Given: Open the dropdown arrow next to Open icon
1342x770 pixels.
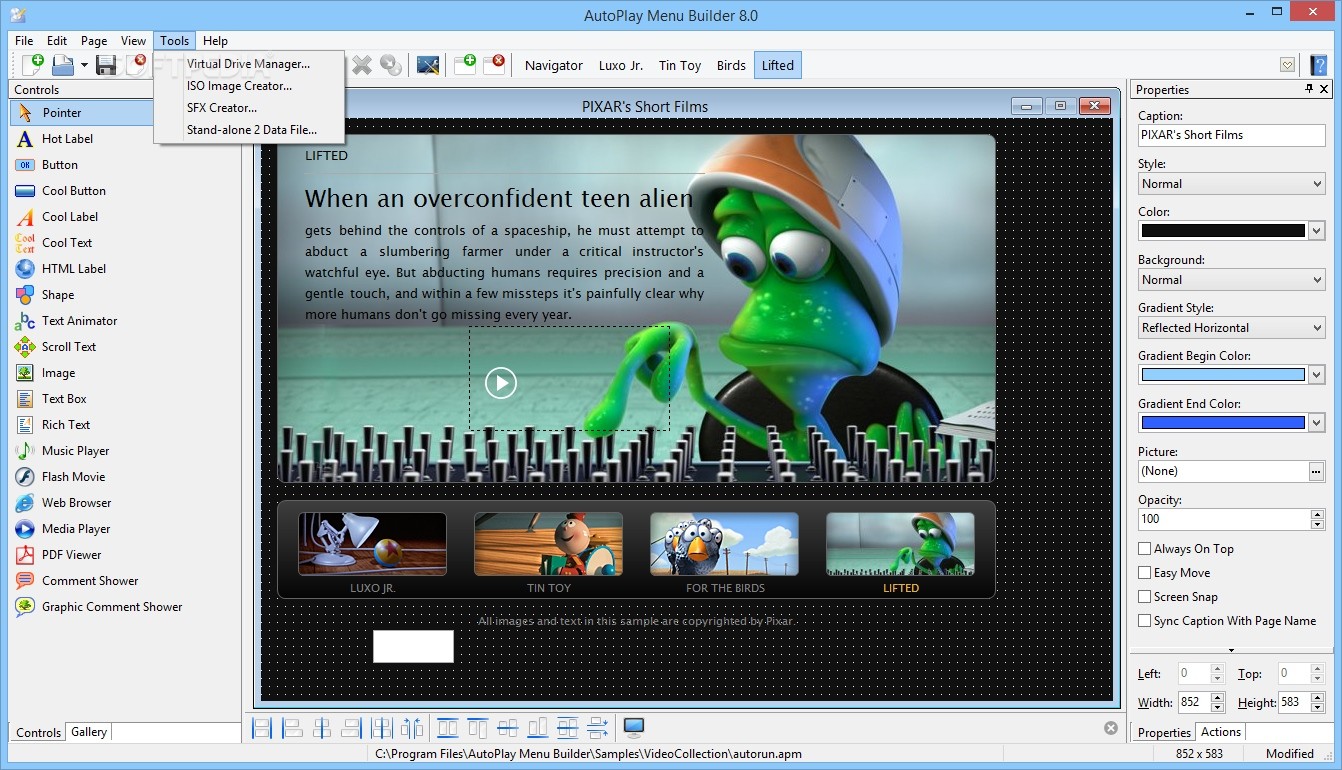Looking at the screenshot, I should [85, 65].
